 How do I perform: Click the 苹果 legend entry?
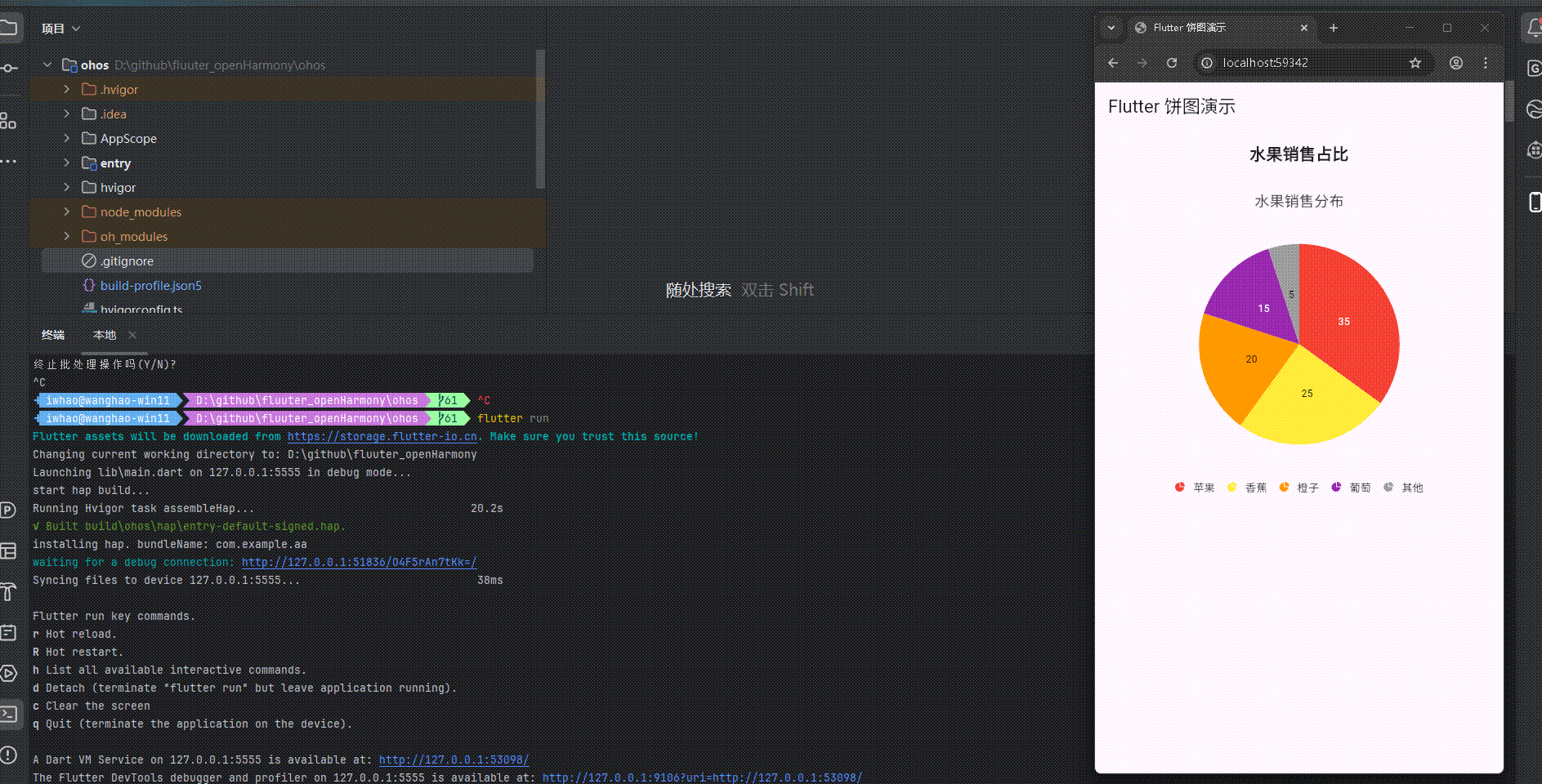click(1195, 488)
